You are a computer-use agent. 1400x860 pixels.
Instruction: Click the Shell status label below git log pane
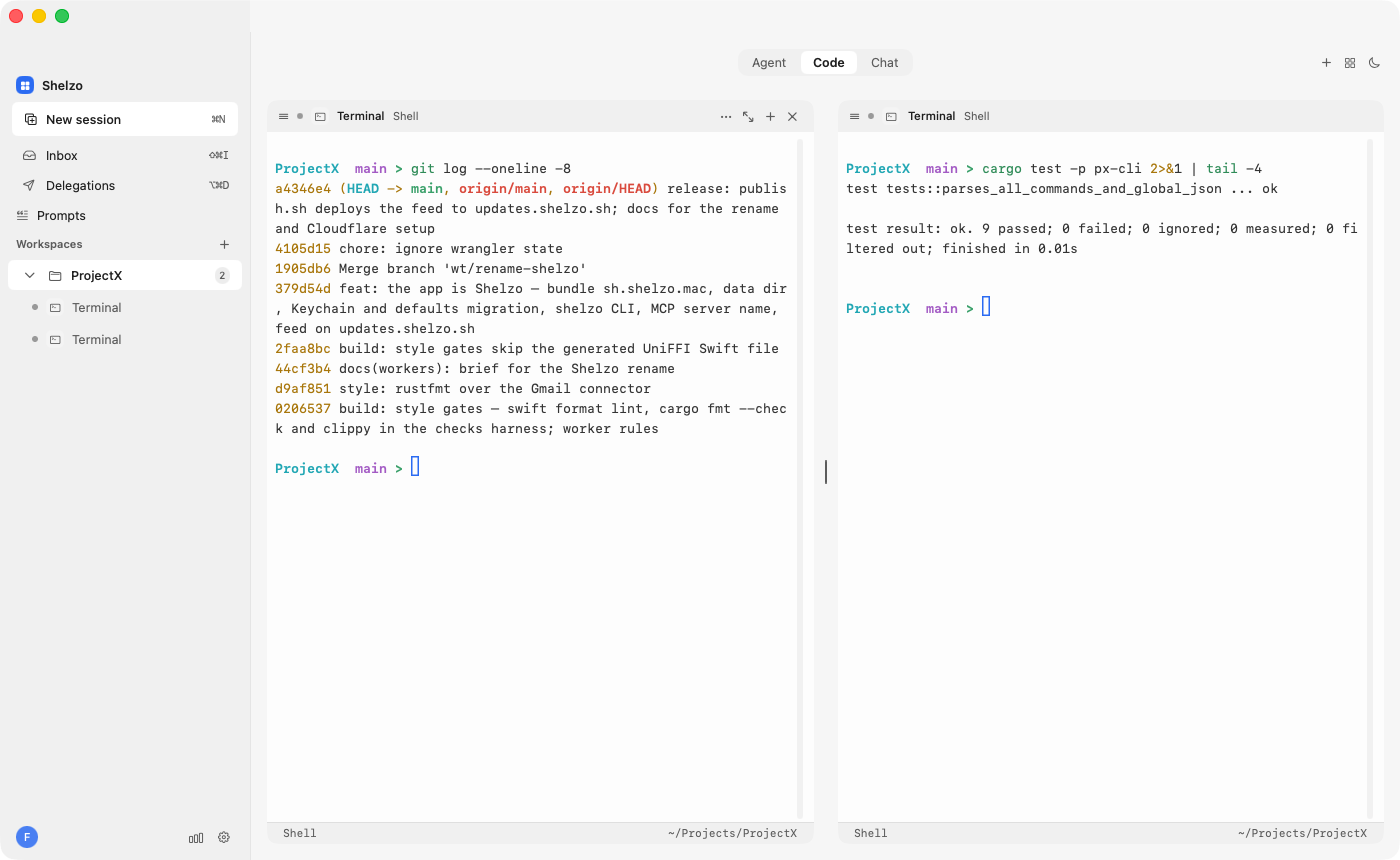pyautogui.click(x=300, y=833)
